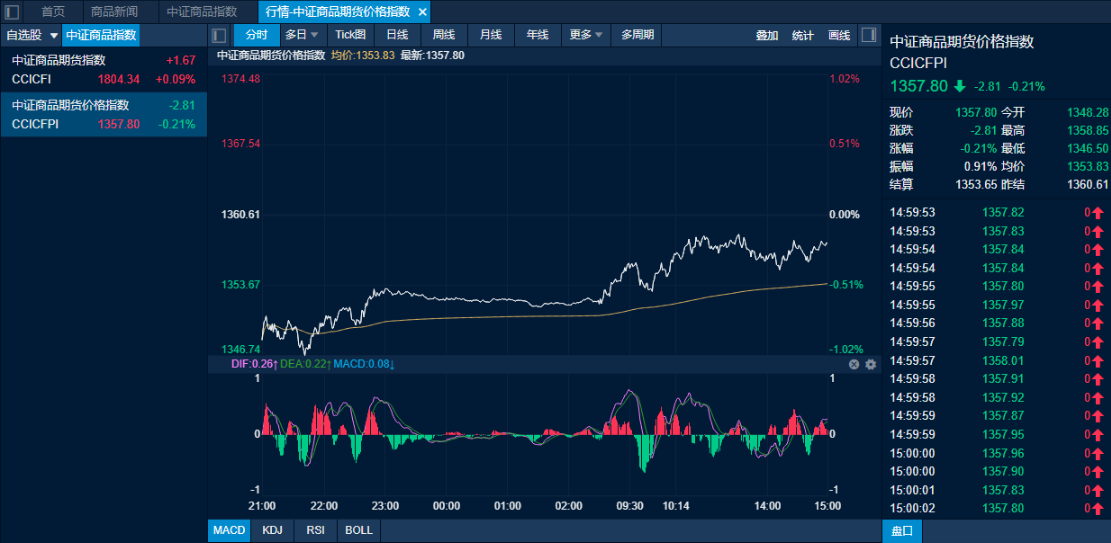
Task: Close the 行情-中证商品期货价格指数 tab
Action: pyautogui.click(x=422, y=12)
